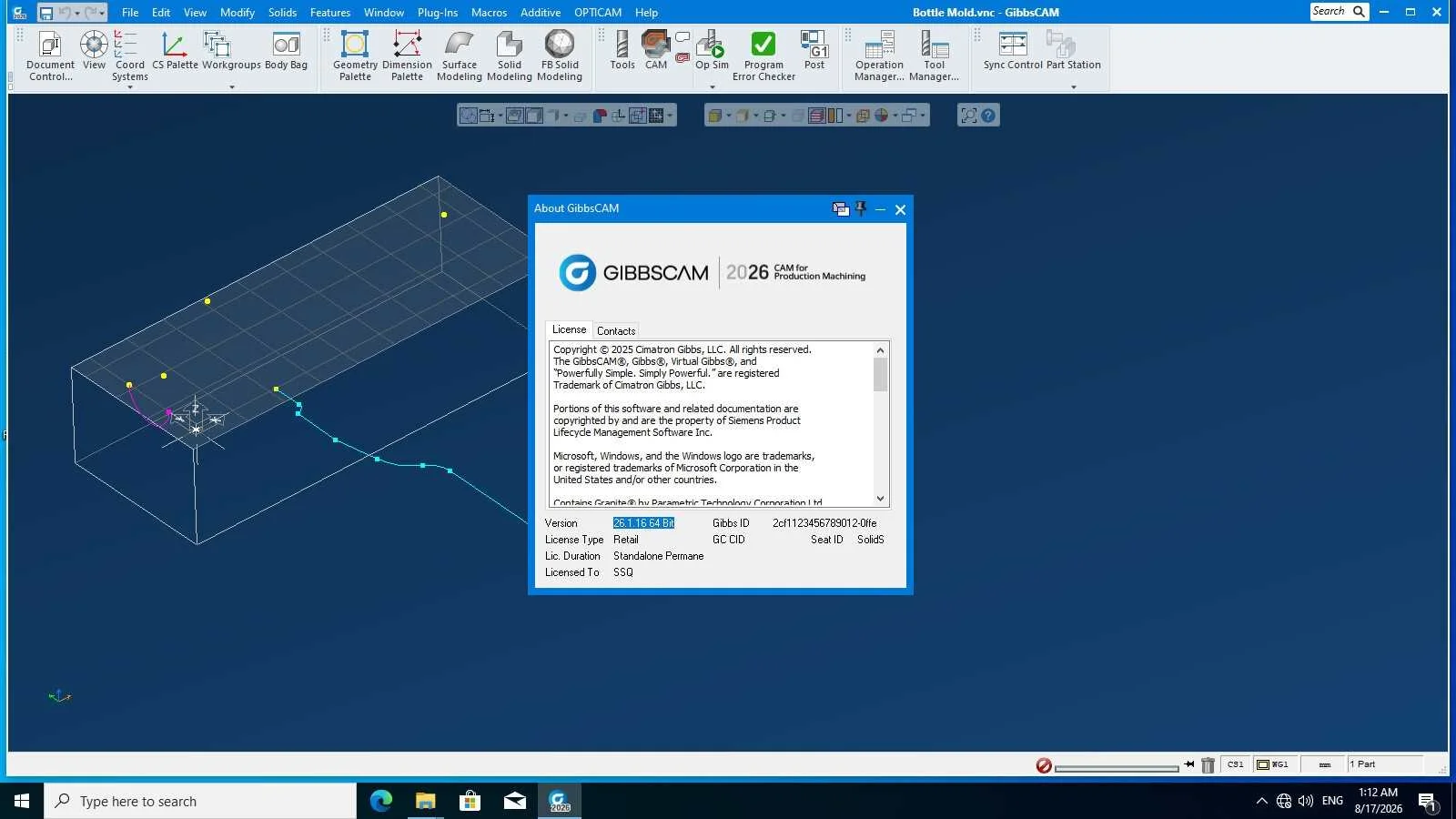
Task: Expand the Part Station dropdown arrow
Action: (x=1074, y=87)
